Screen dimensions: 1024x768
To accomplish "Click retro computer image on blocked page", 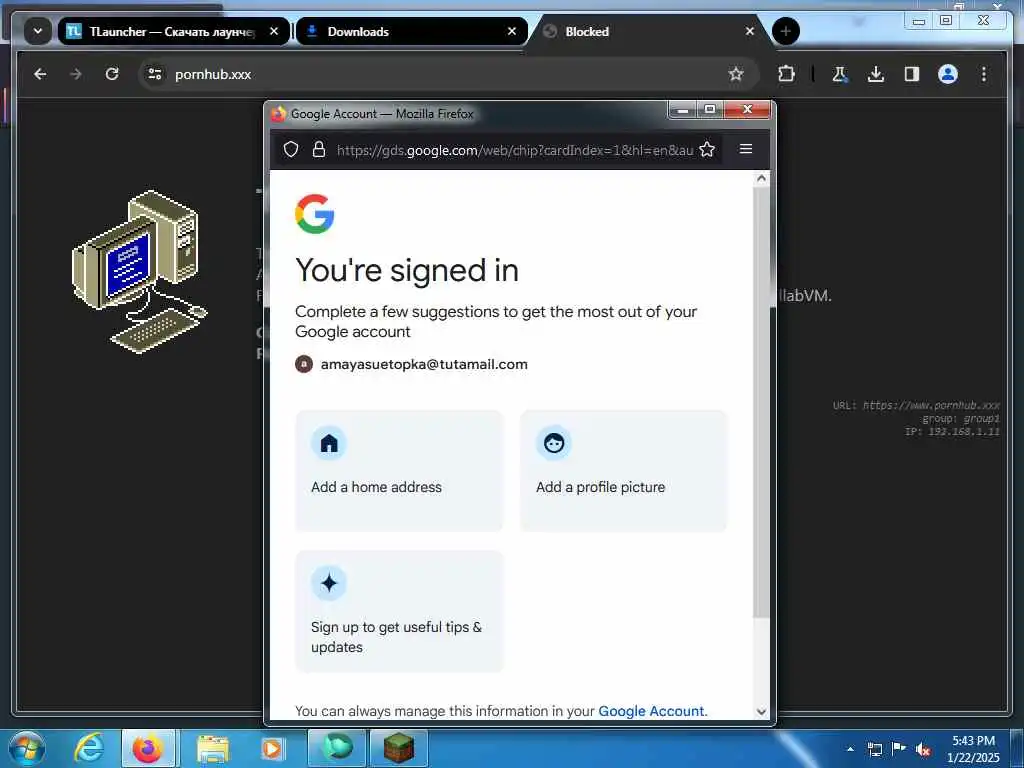I will (x=139, y=271).
